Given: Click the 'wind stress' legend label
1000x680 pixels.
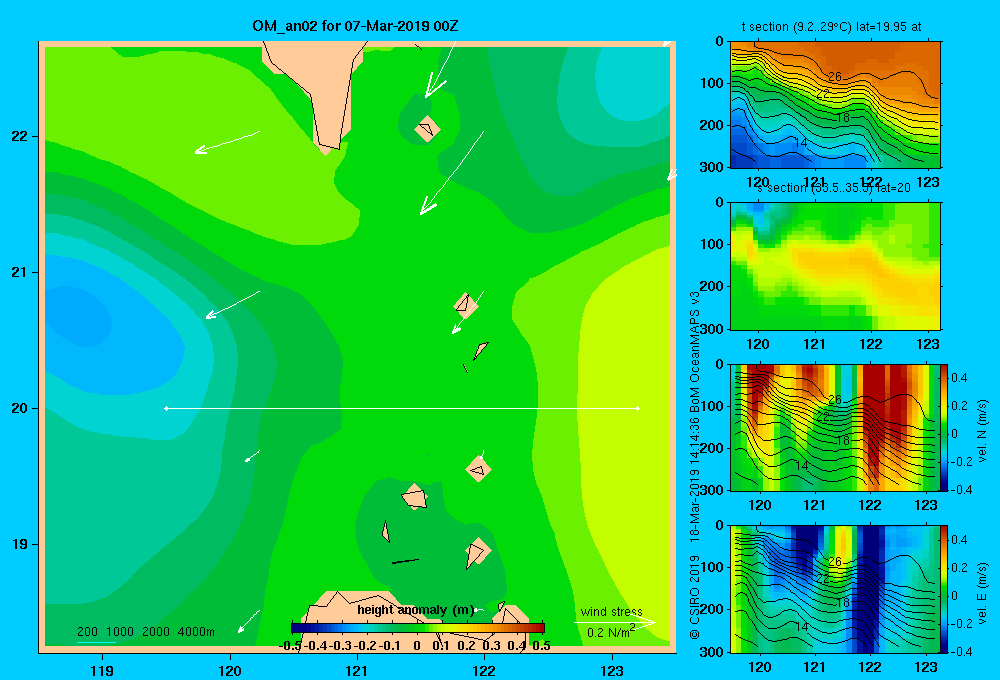Looking at the screenshot, I should 611,611.
